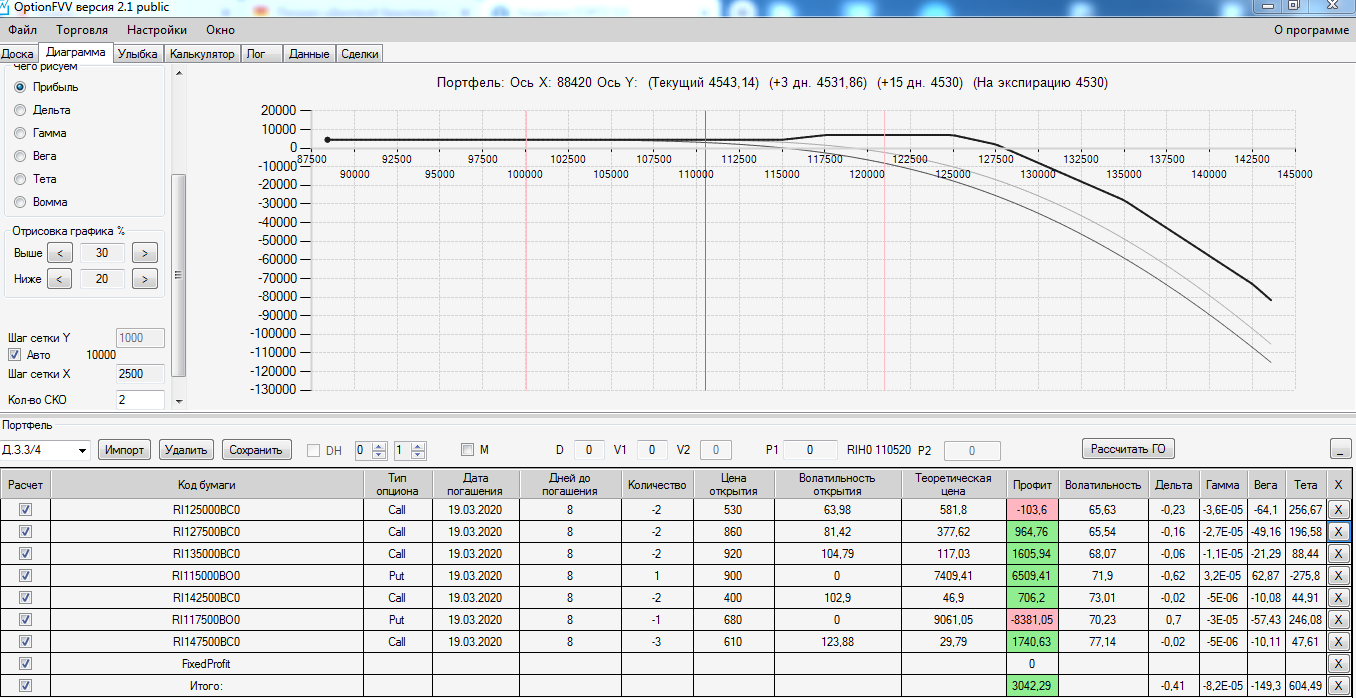Open the О программе menu item

point(1311,30)
